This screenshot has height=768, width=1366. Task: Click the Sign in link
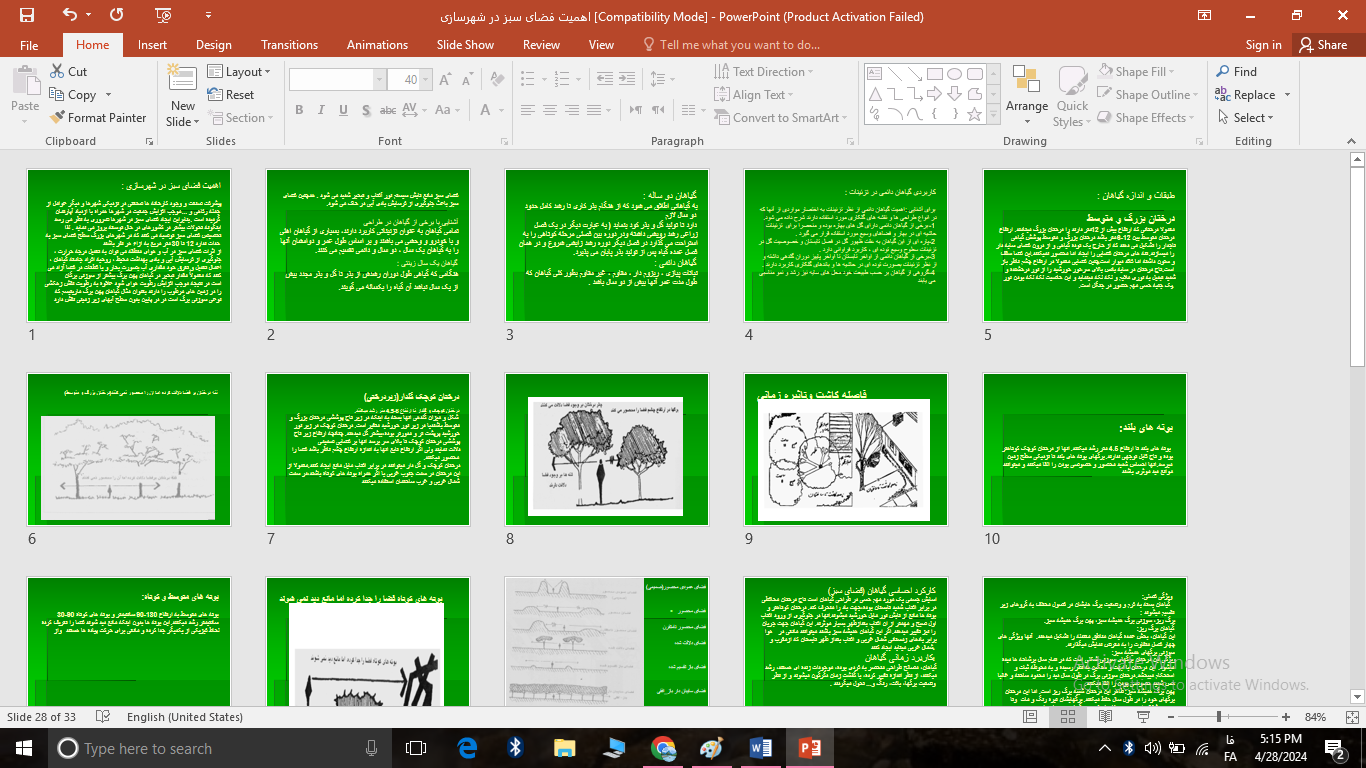tap(1263, 45)
